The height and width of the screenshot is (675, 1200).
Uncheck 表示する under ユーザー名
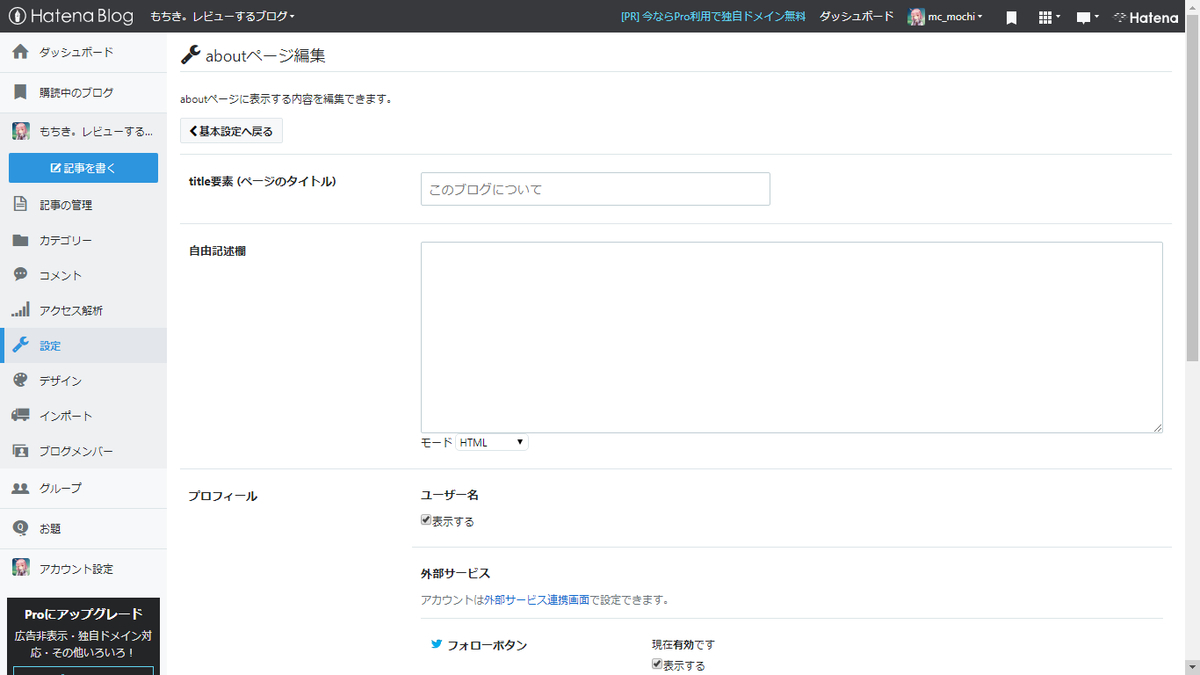pyautogui.click(x=426, y=520)
